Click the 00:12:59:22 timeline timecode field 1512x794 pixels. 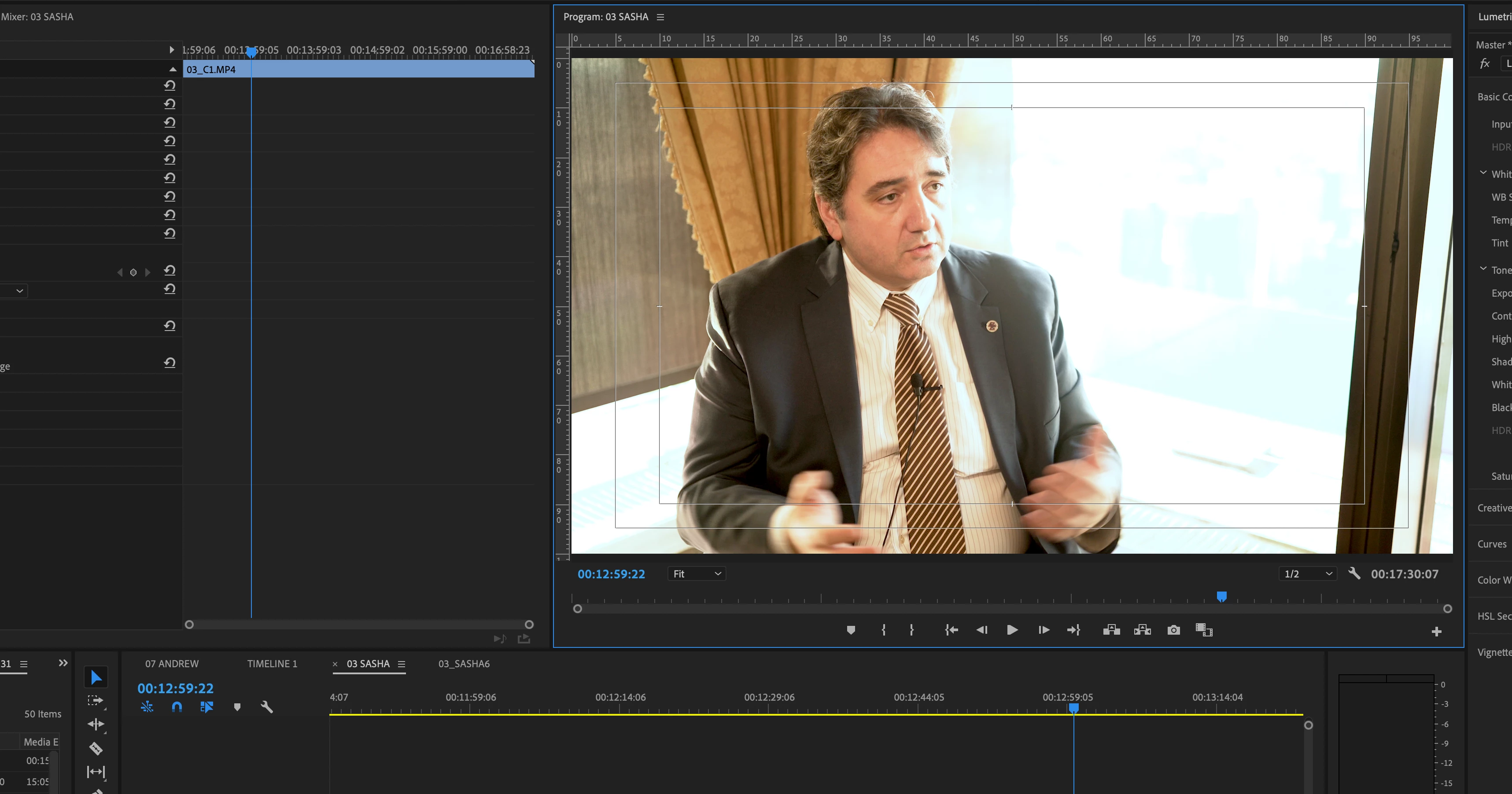pyautogui.click(x=176, y=688)
